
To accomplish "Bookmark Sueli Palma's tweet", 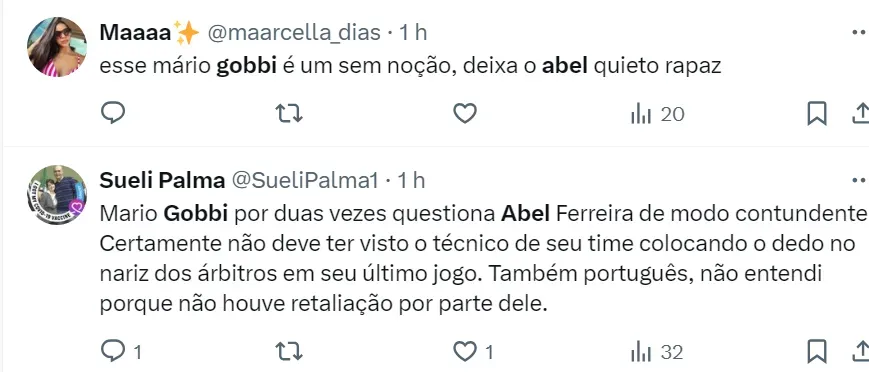I will (x=817, y=351).
